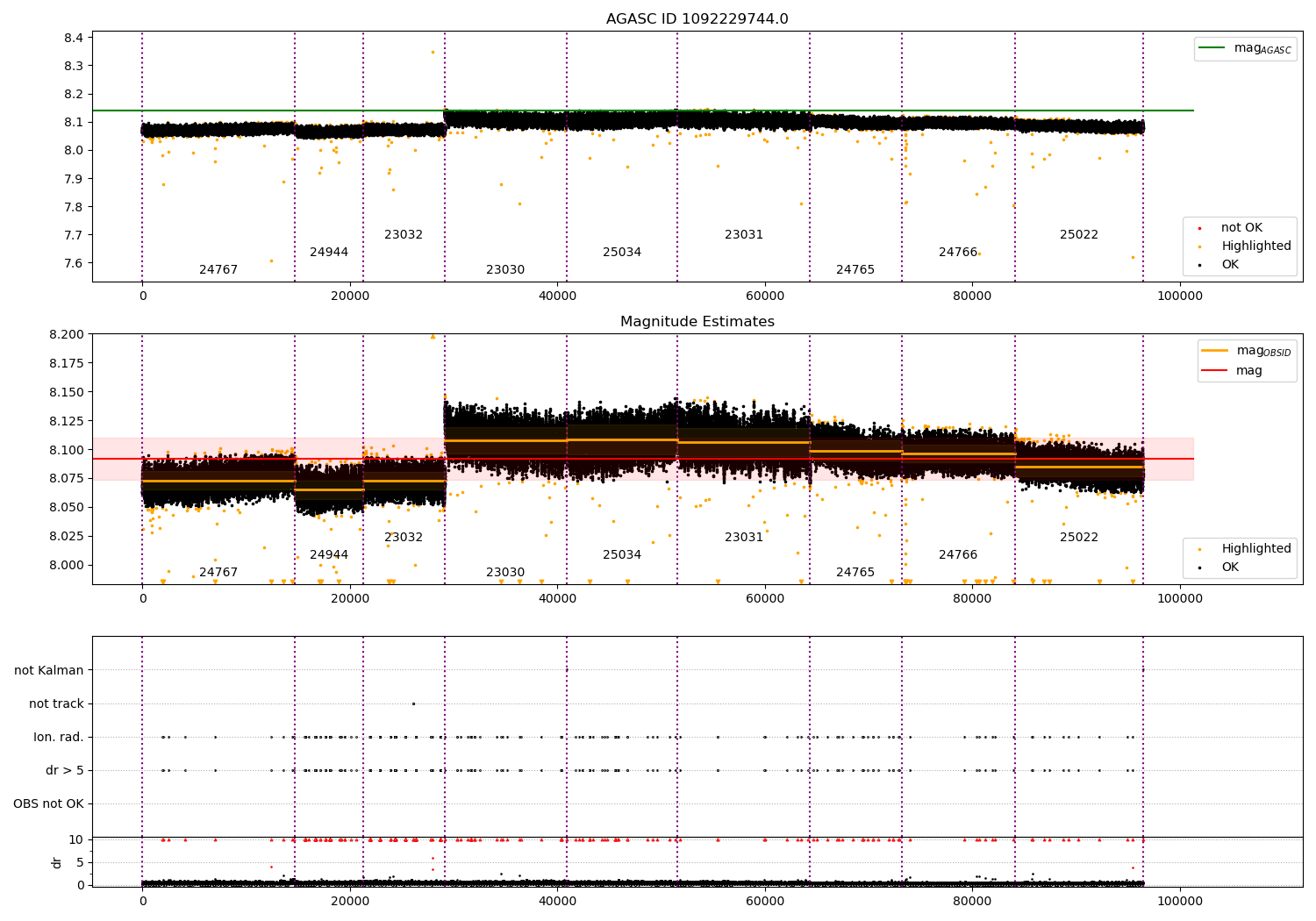The width and height of the screenshot is (1316, 921).
Task: Click obsid label 23030 in the top plot
Action: click(x=505, y=270)
